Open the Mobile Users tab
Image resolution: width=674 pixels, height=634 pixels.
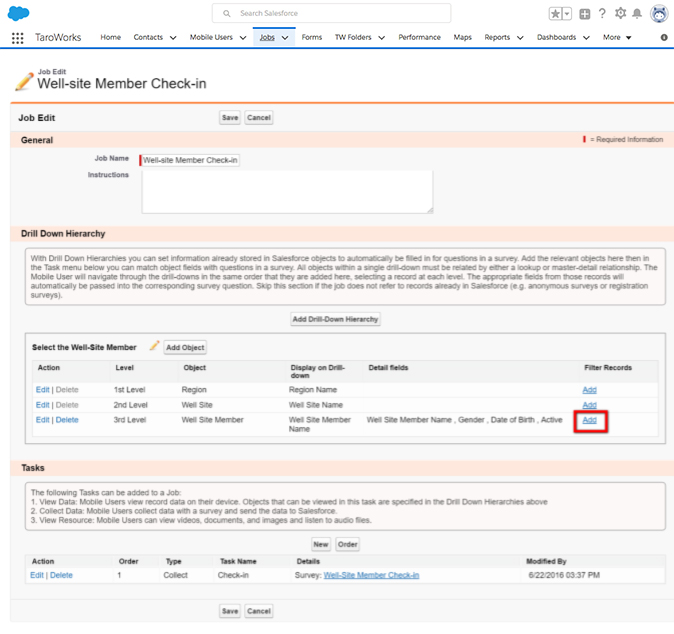pyautogui.click(x=211, y=37)
